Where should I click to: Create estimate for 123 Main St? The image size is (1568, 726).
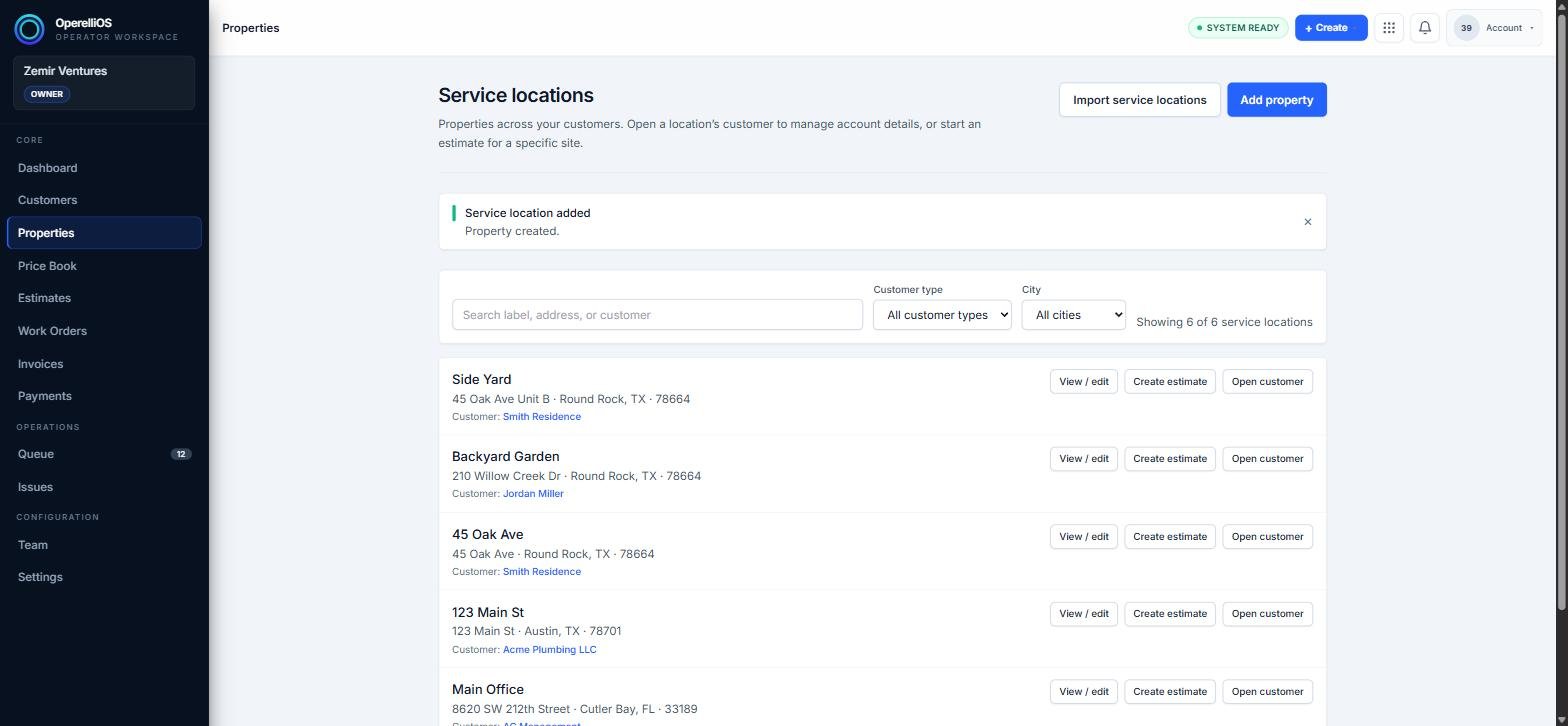pos(1170,614)
